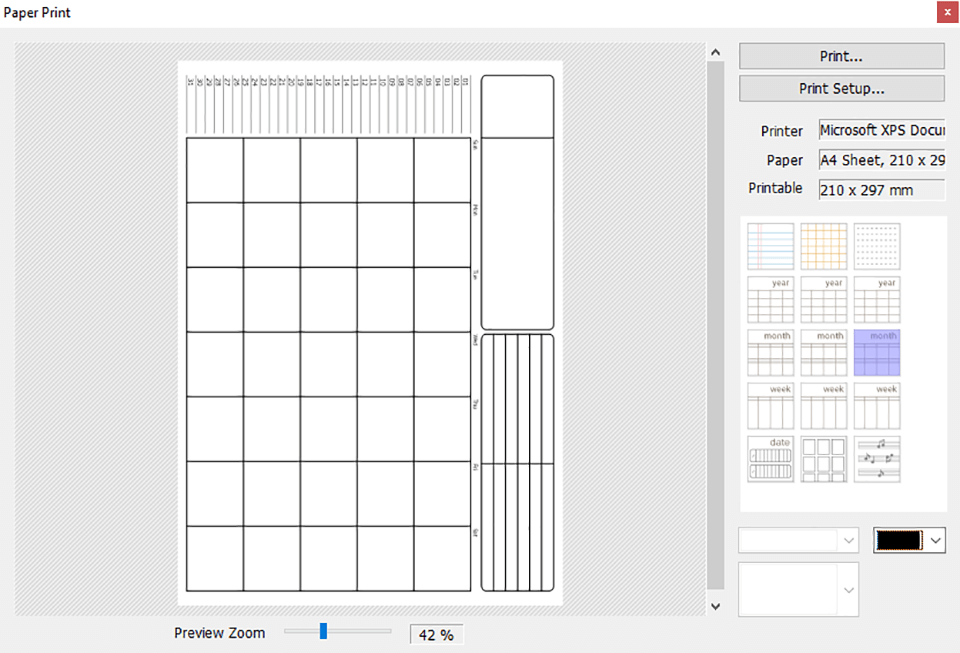Select the lined ruled paper template

pyautogui.click(x=770, y=246)
